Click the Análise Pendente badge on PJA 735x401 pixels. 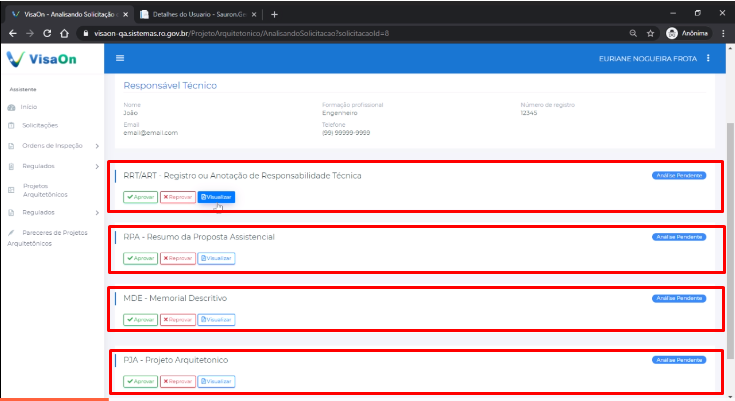[679, 360]
